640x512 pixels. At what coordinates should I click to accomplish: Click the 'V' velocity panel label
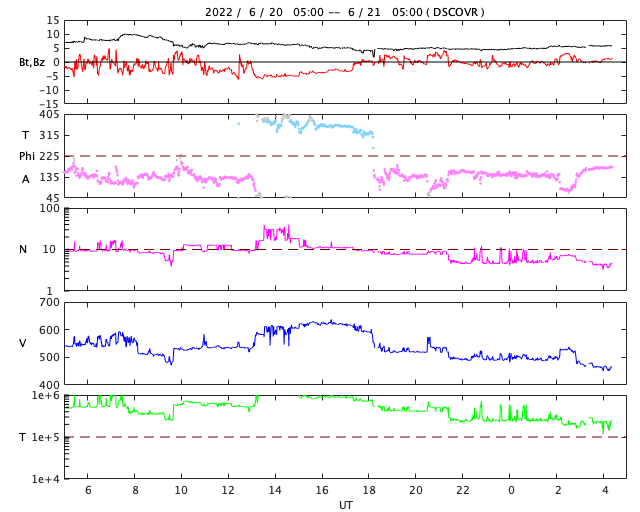[23, 343]
